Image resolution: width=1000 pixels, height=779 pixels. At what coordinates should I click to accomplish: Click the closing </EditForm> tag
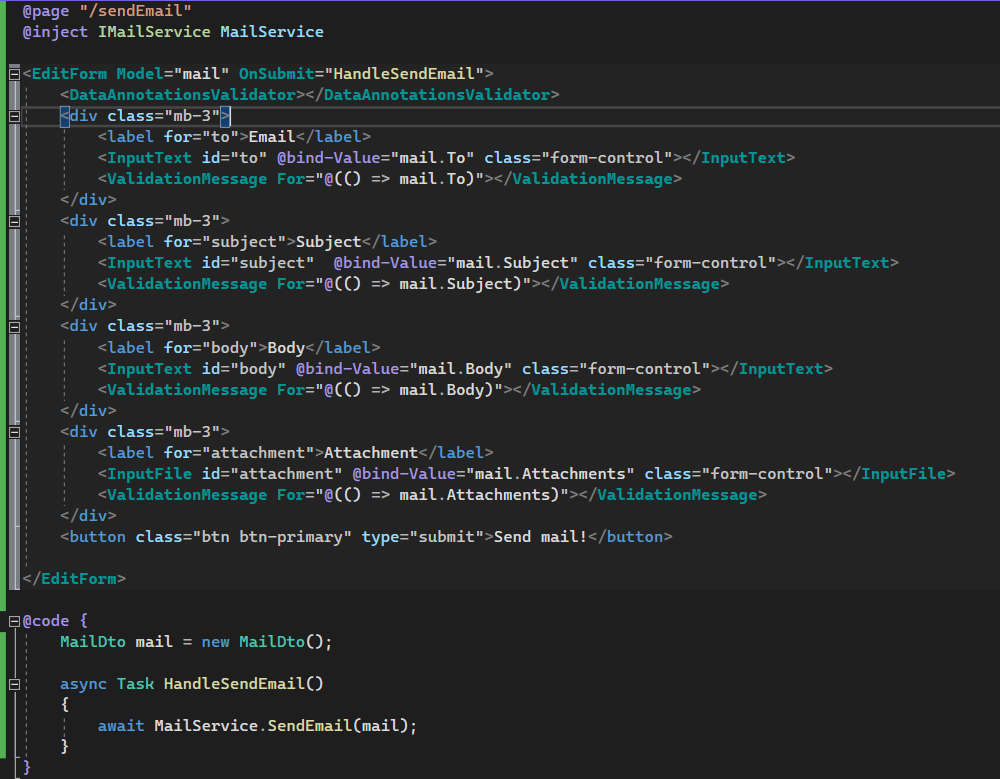[x=74, y=580]
